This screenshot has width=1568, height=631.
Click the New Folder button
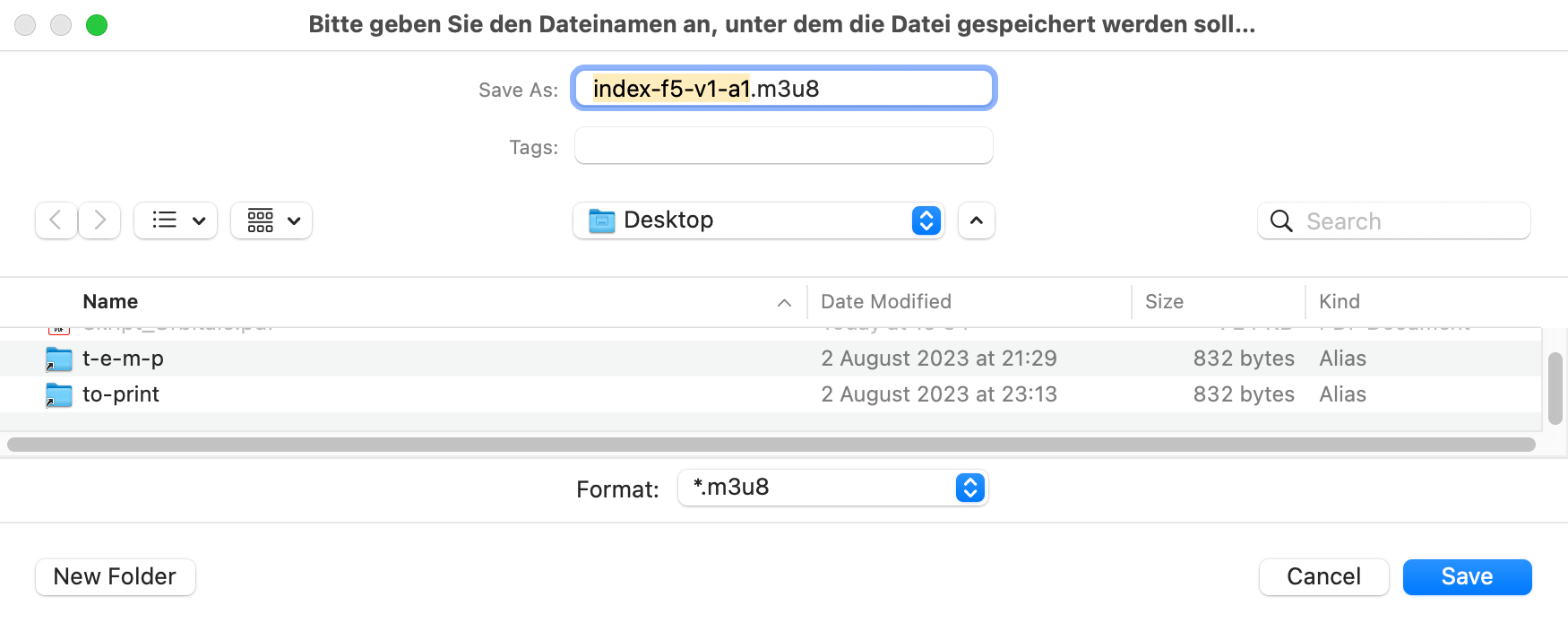[x=115, y=576]
